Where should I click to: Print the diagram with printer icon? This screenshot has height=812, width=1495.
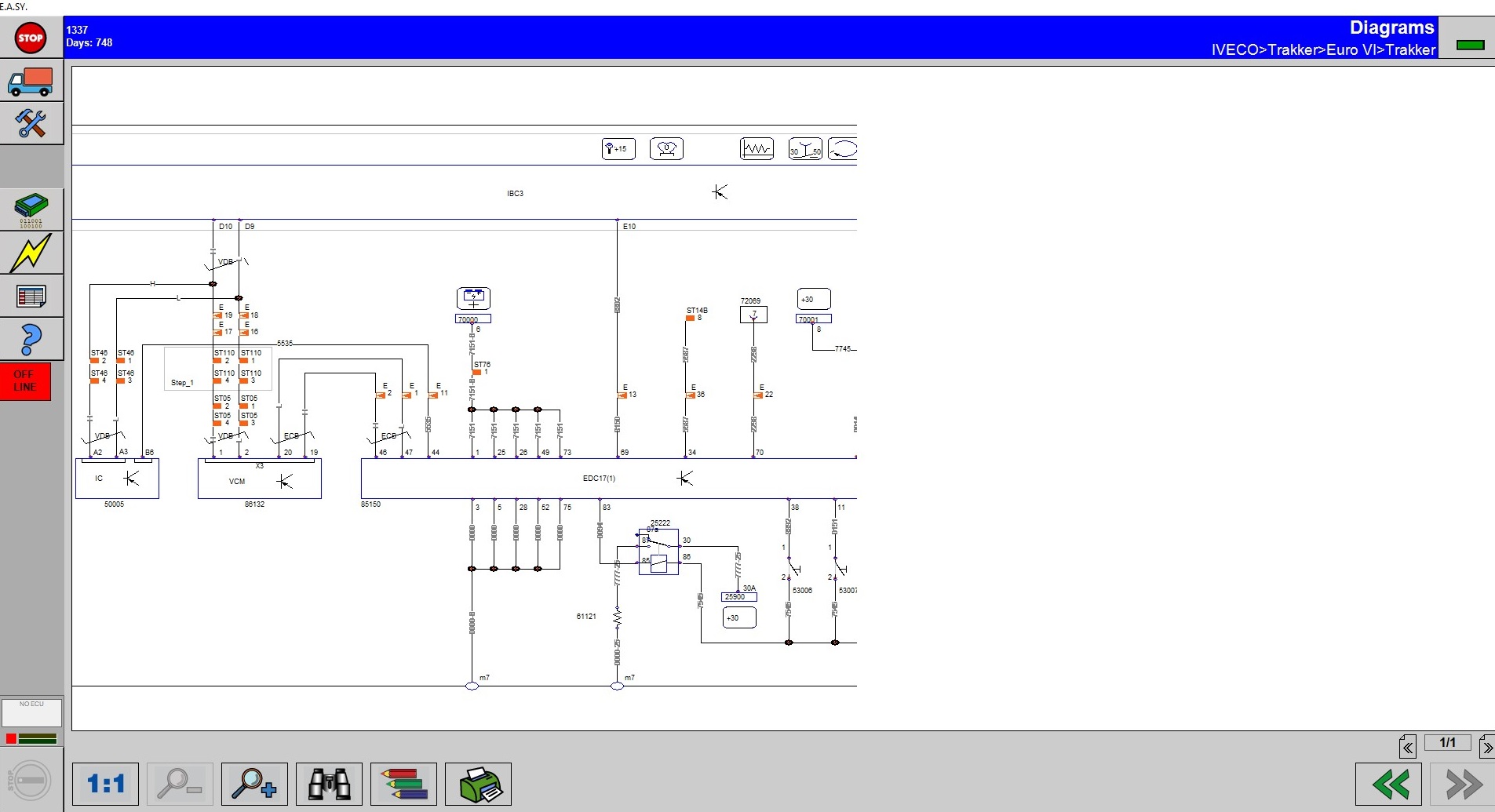point(478,784)
